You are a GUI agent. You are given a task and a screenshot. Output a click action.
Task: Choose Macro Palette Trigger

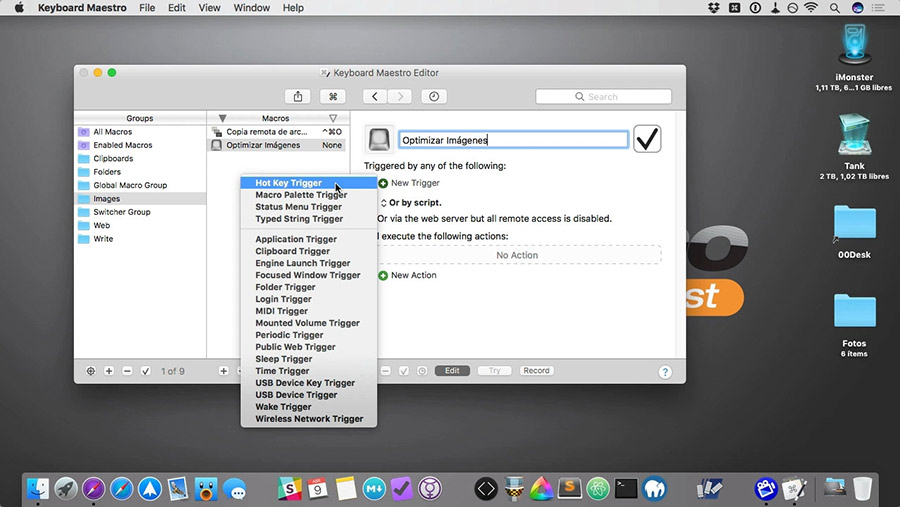pos(309,195)
